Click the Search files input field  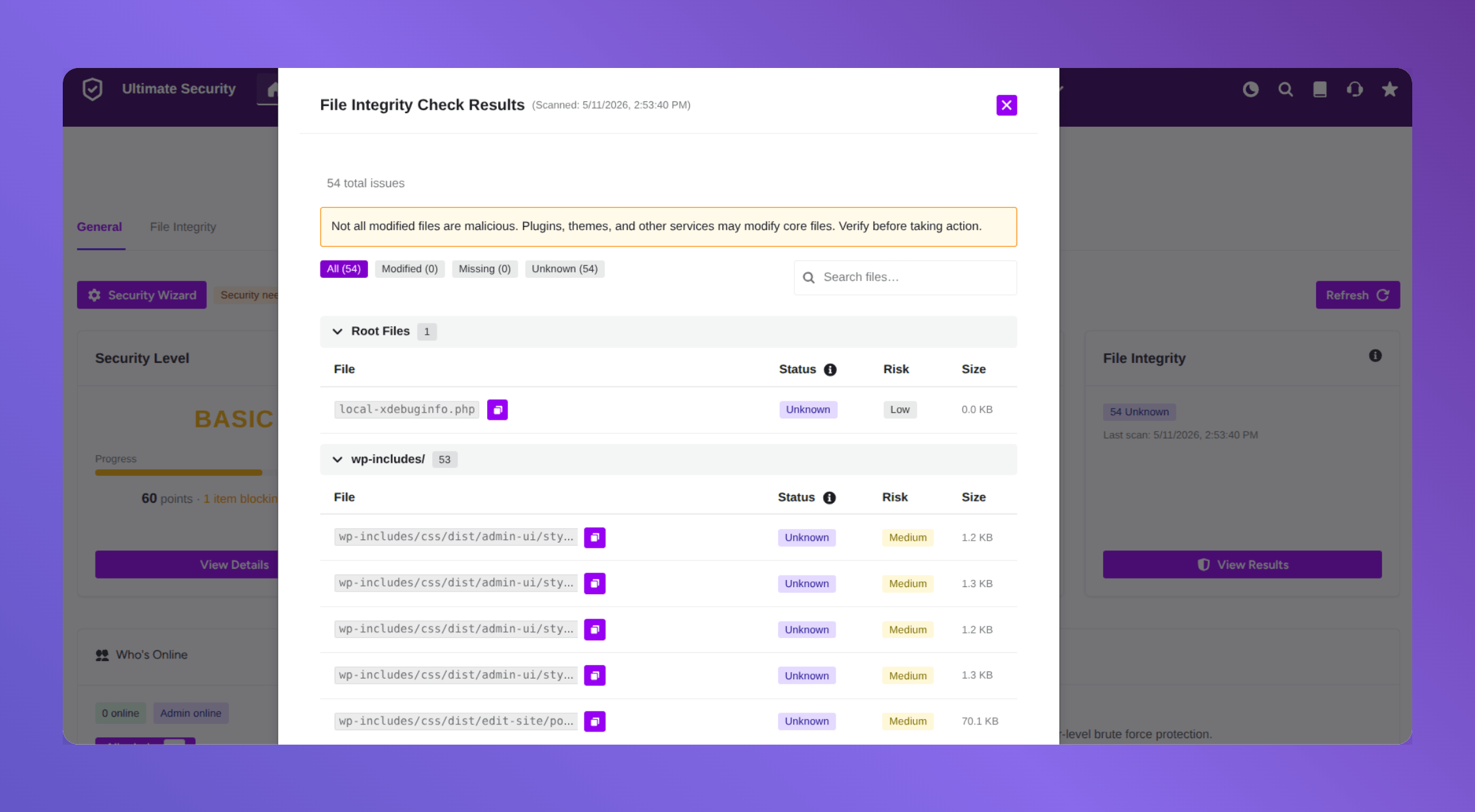click(906, 278)
